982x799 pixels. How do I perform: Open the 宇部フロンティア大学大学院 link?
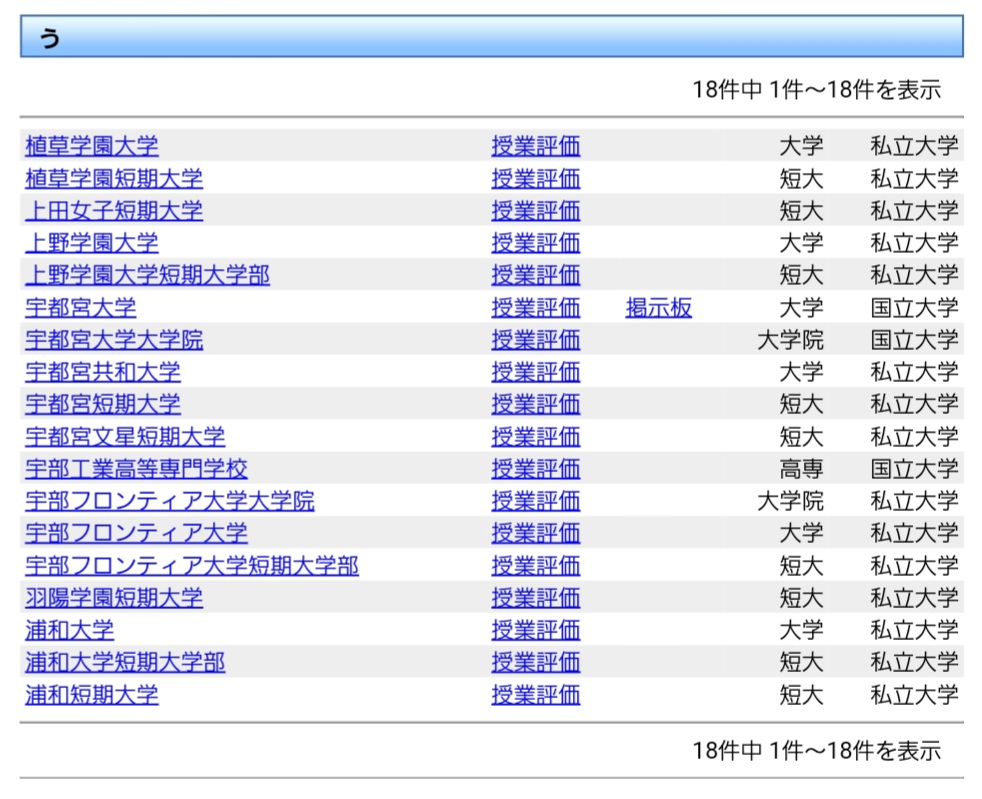(x=170, y=501)
